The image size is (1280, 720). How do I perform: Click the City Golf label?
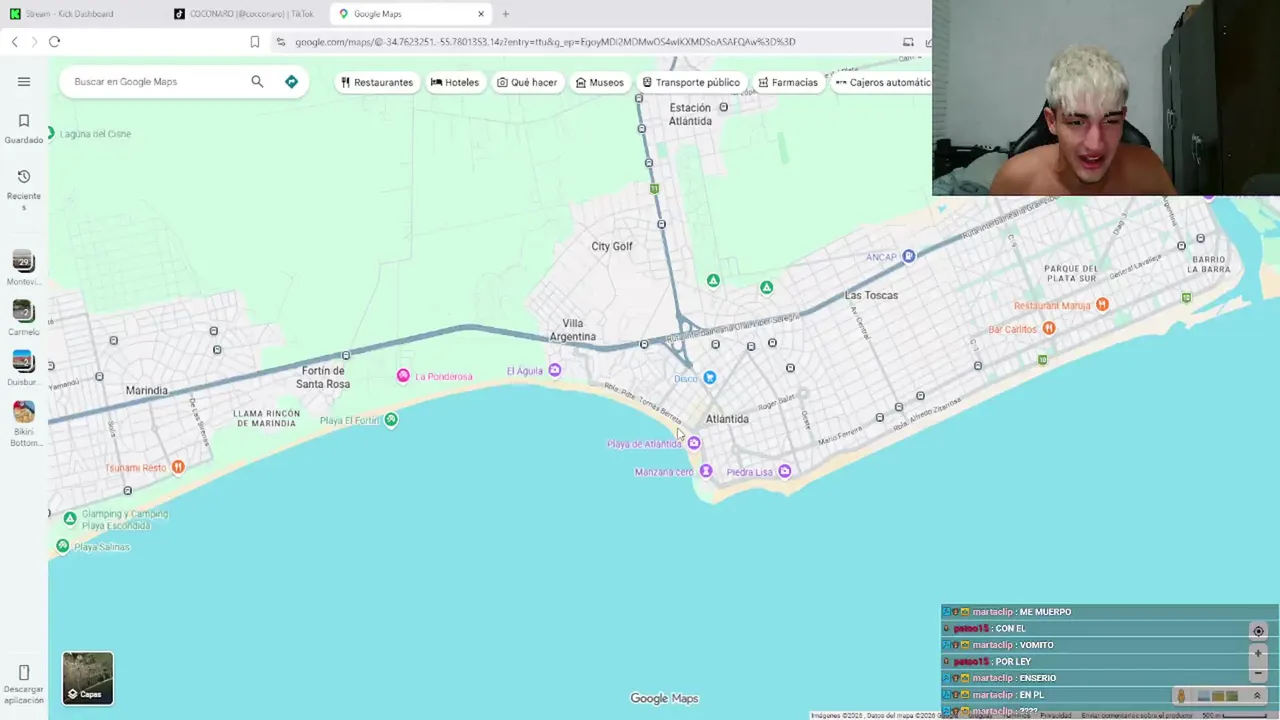(612, 246)
